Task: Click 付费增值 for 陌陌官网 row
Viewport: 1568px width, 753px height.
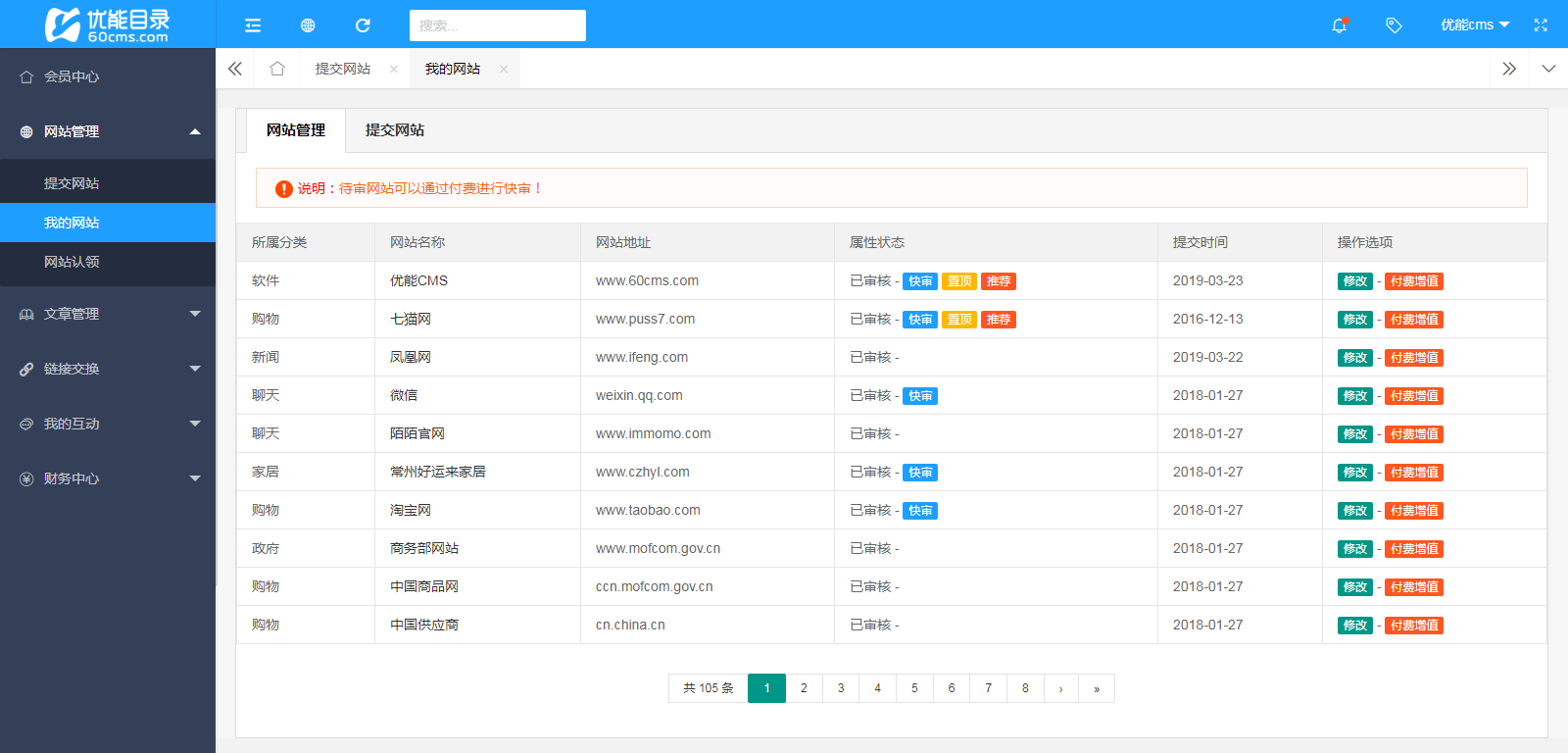Action: pyautogui.click(x=1414, y=434)
